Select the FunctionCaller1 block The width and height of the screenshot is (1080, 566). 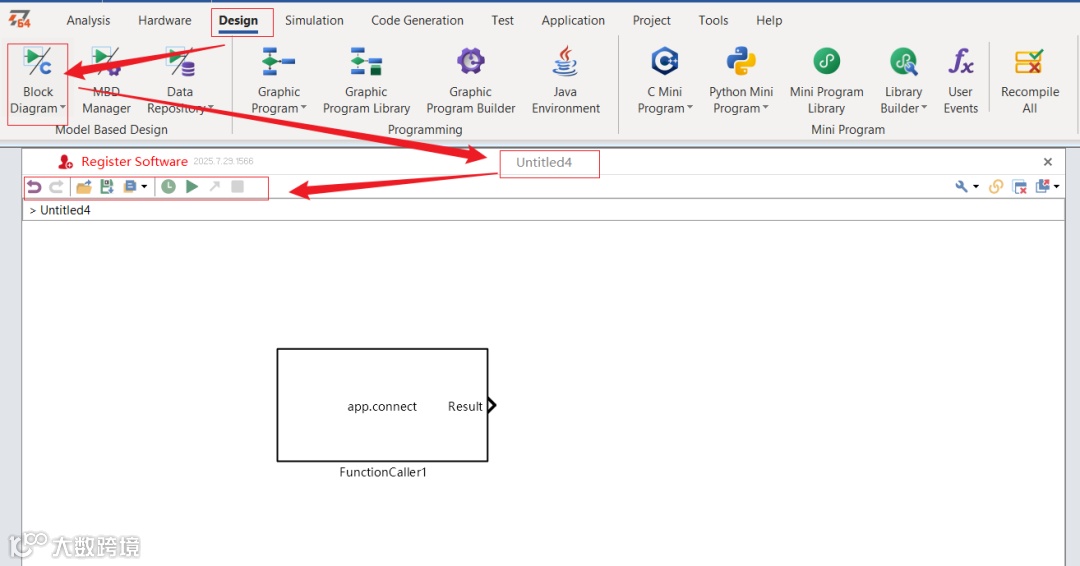382,405
